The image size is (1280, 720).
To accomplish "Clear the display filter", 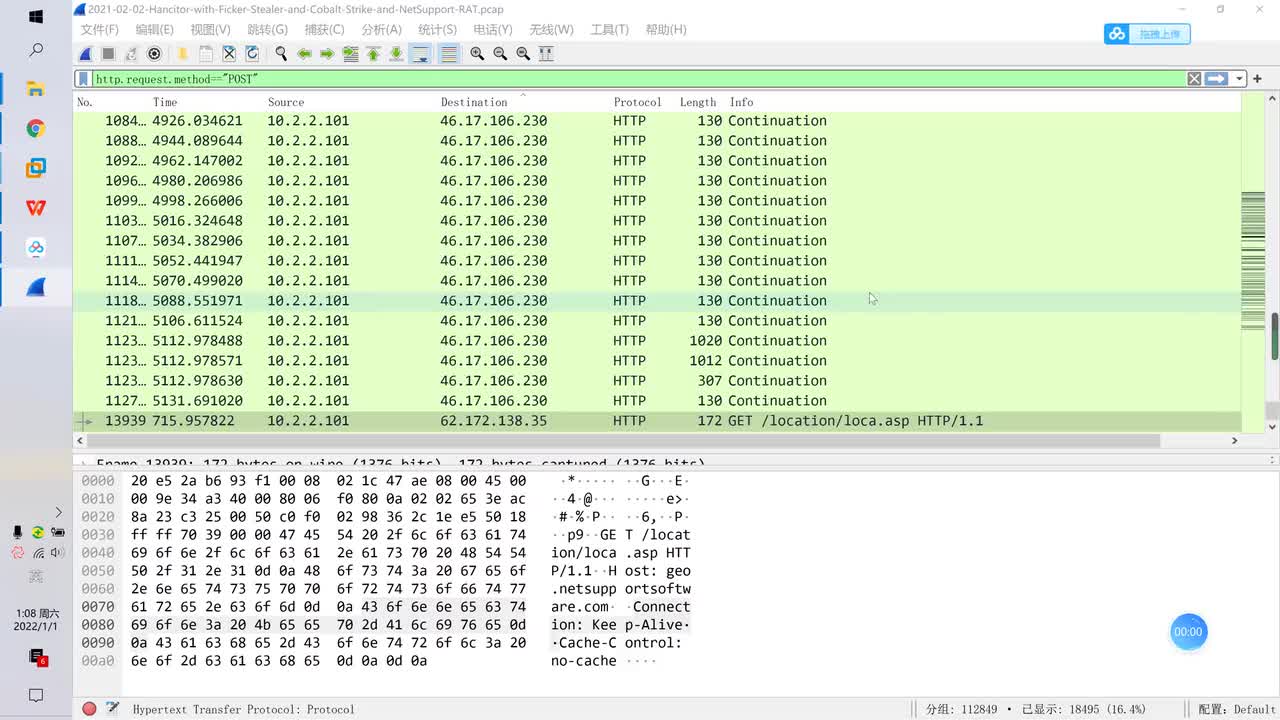I will pyautogui.click(x=1194, y=79).
